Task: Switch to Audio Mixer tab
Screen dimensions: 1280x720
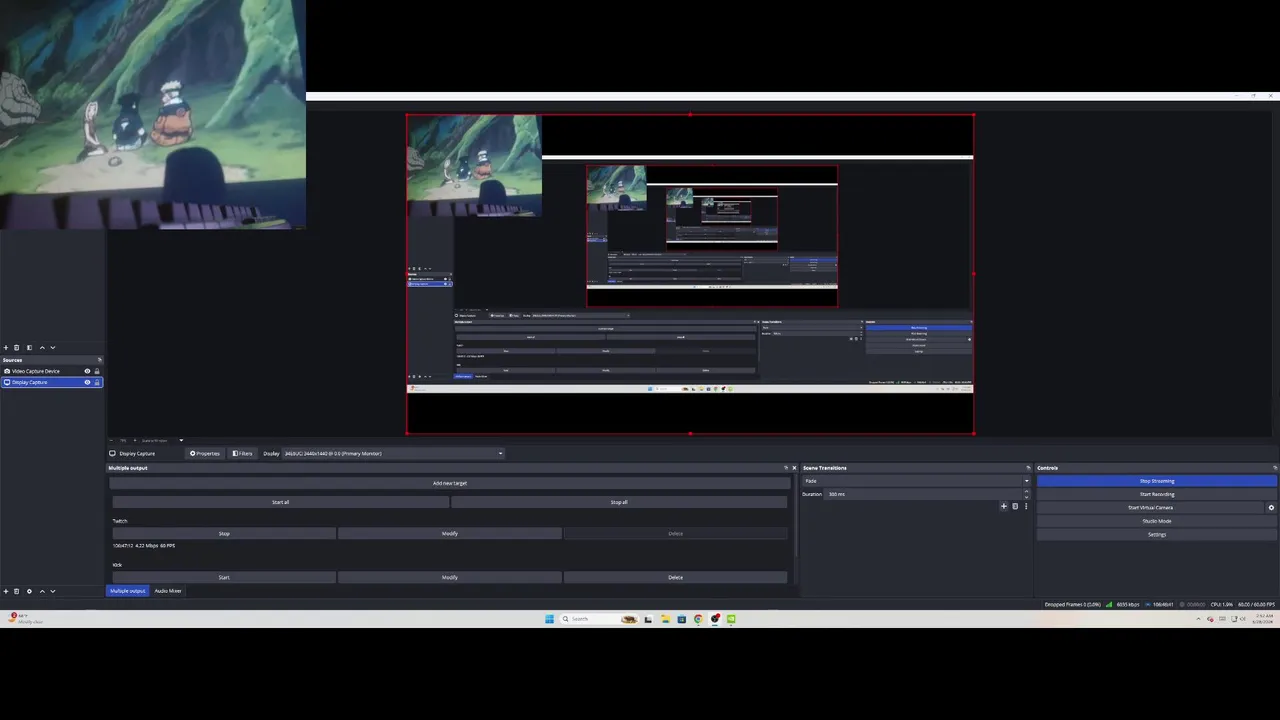Action: [x=168, y=591]
